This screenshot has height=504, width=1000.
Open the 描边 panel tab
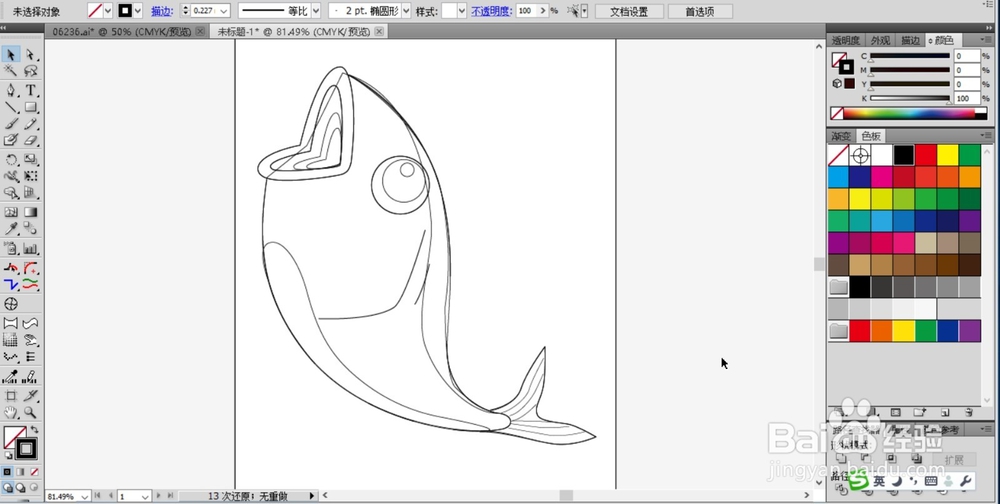point(910,40)
